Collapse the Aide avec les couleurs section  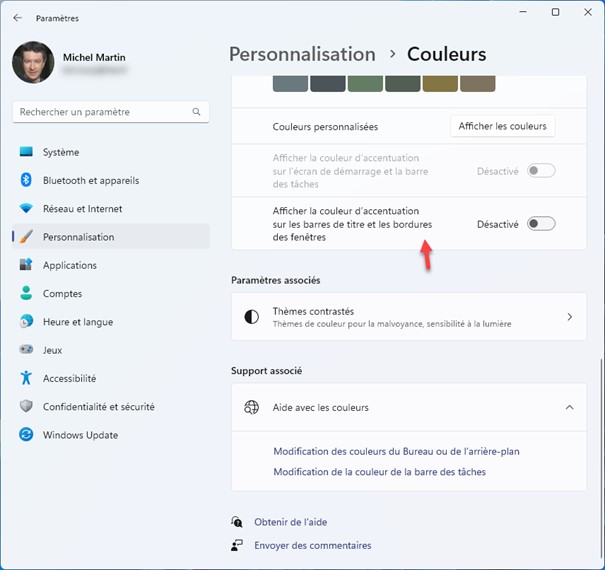pyautogui.click(x=569, y=408)
